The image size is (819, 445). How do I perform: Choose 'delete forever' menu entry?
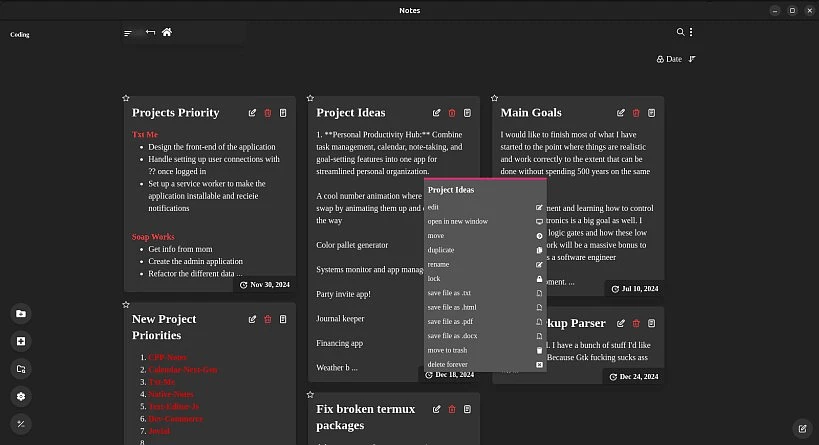click(x=485, y=365)
